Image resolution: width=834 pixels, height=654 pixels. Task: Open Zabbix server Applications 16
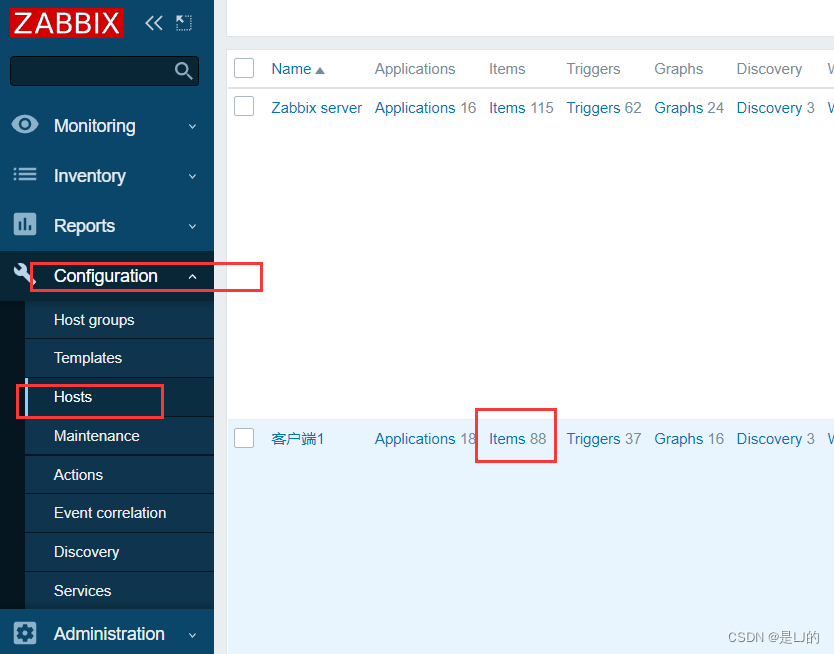(415, 108)
